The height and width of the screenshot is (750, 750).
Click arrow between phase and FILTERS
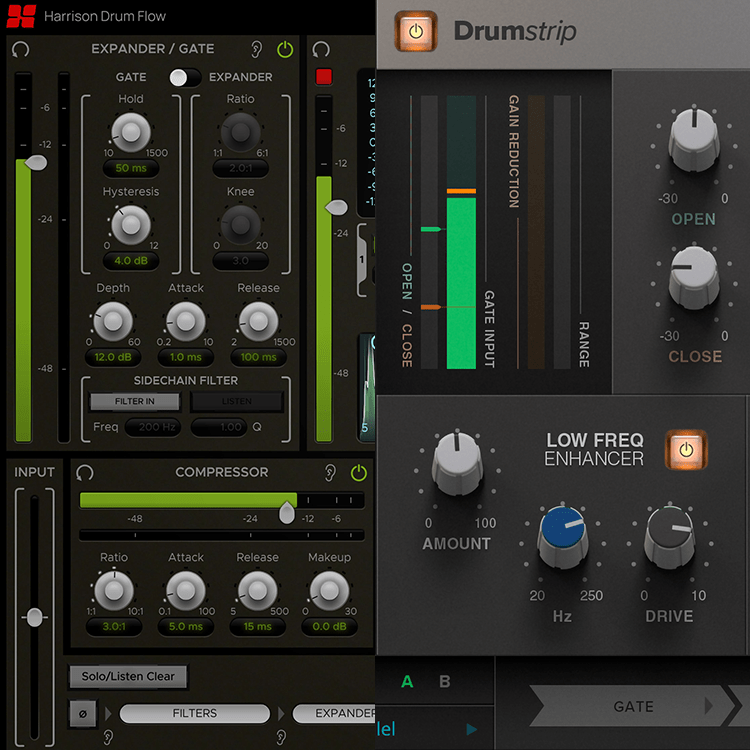click(x=108, y=714)
